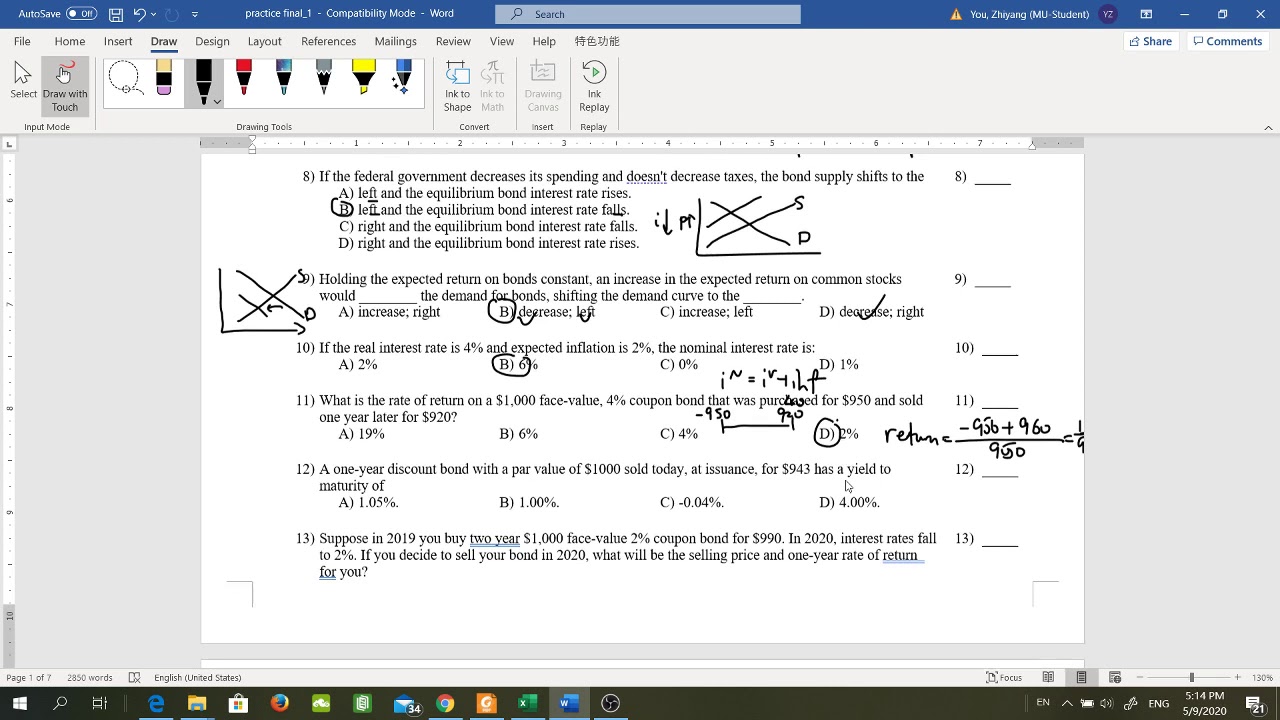This screenshot has height=720, width=1280.
Task: Open Customize Quick Access Toolbar dropdown
Action: point(195,14)
